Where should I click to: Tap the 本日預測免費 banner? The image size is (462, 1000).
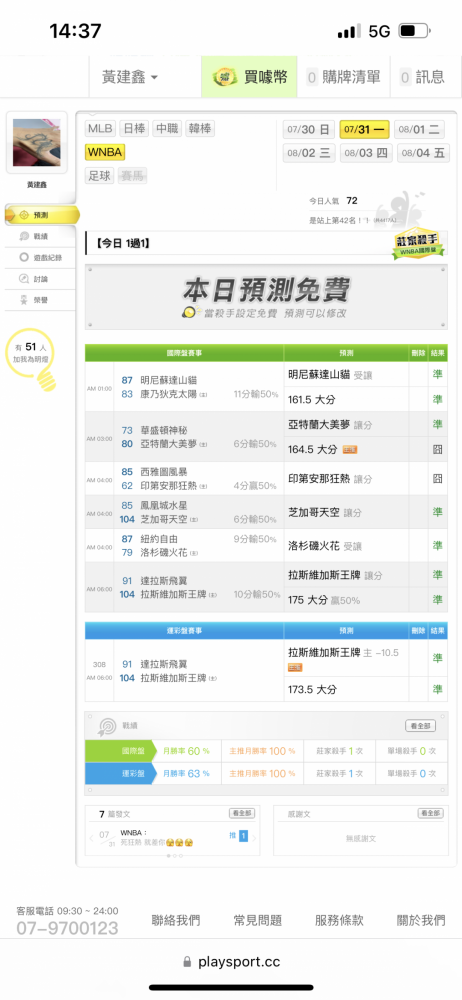click(266, 297)
